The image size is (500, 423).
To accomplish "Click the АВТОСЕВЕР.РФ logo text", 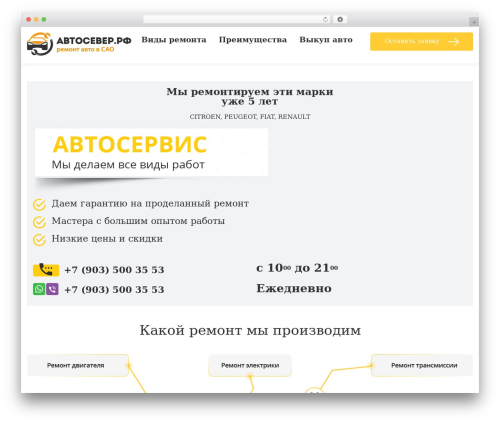I will point(94,41).
